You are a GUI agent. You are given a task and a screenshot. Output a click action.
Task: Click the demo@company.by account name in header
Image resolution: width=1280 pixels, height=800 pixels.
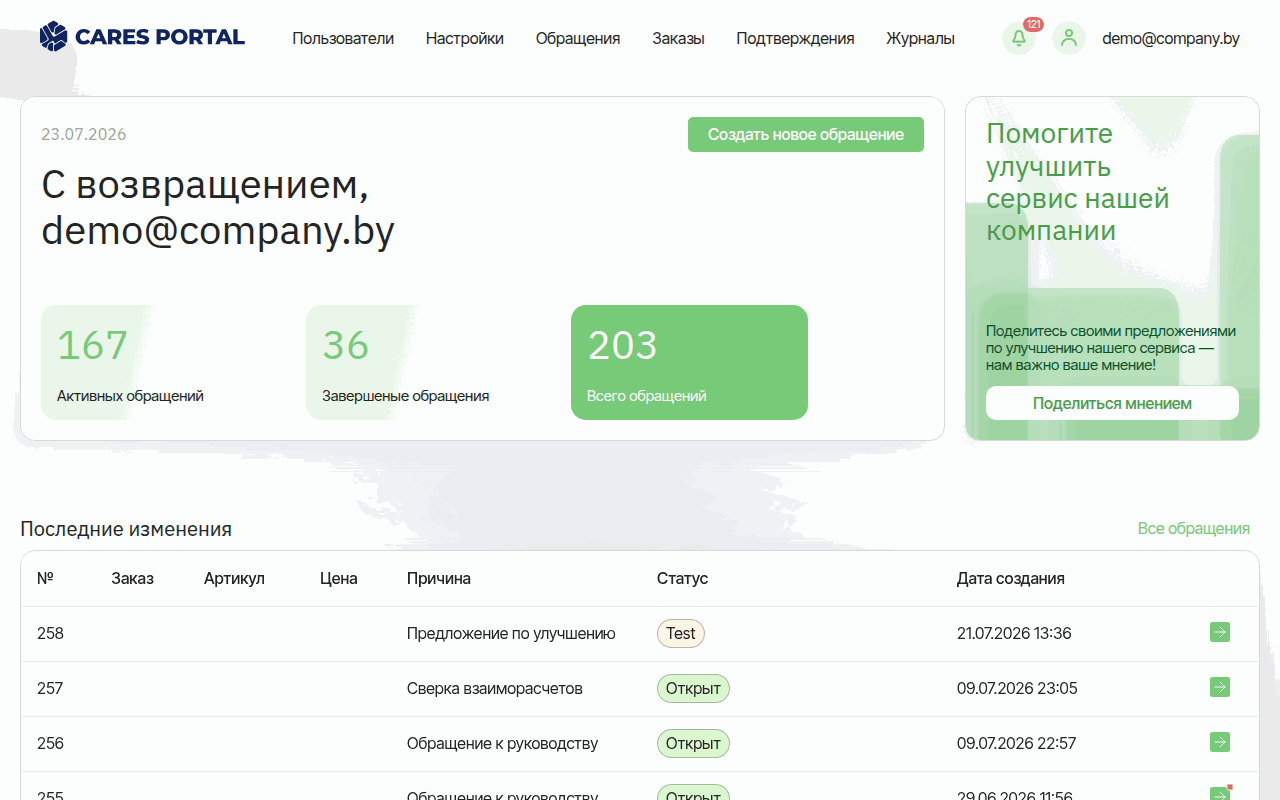coord(1171,38)
